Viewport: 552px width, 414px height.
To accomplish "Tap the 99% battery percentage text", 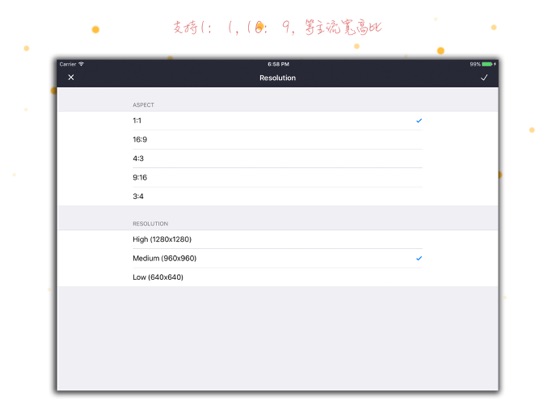I will click(475, 64).
